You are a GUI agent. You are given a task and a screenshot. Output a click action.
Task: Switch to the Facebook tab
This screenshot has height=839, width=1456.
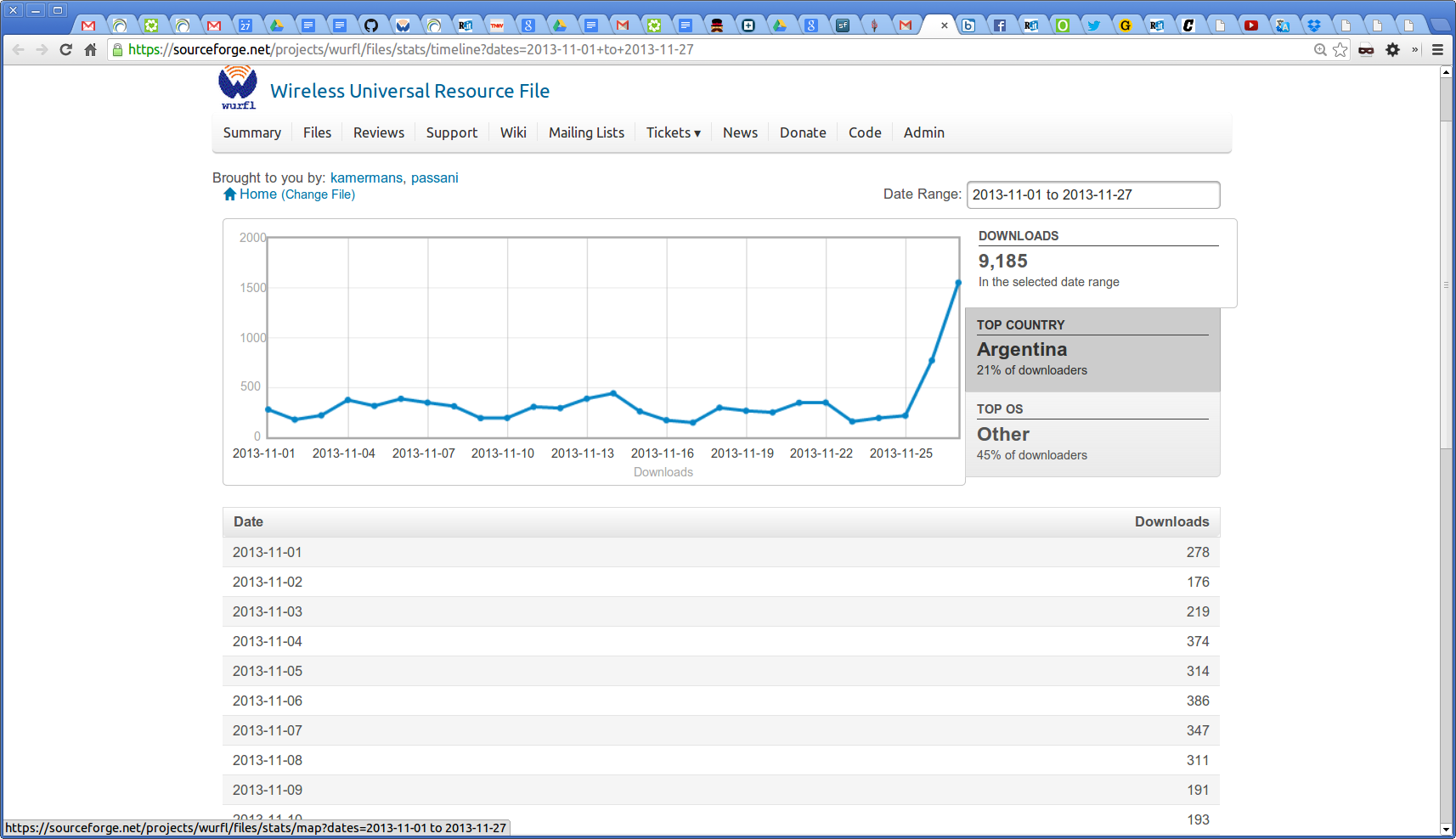[x=1000, y=25]
